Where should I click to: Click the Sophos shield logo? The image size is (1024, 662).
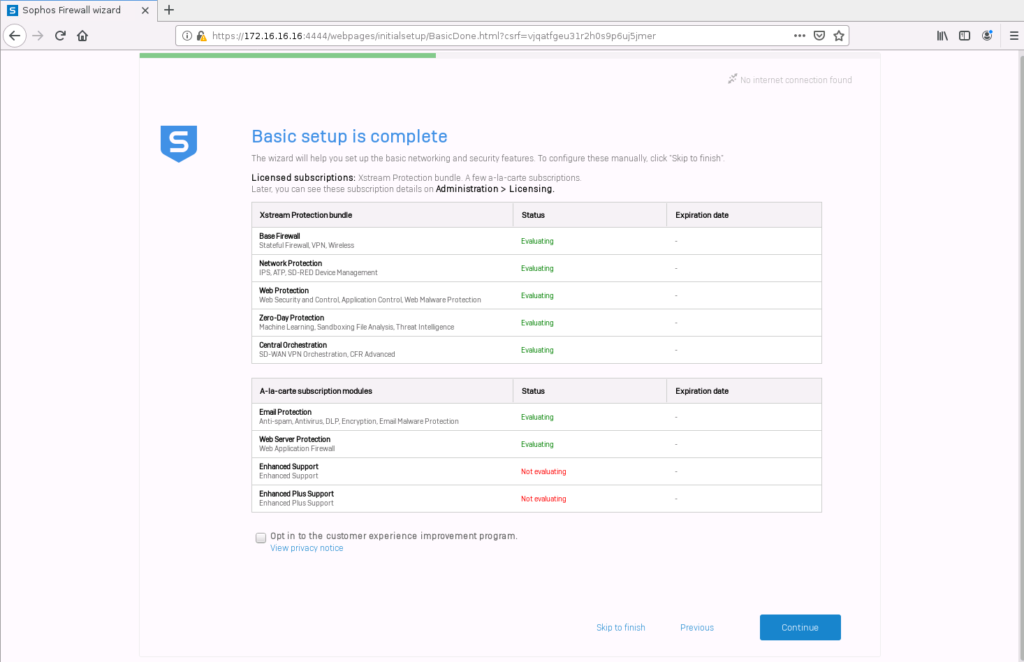(179, 144)
